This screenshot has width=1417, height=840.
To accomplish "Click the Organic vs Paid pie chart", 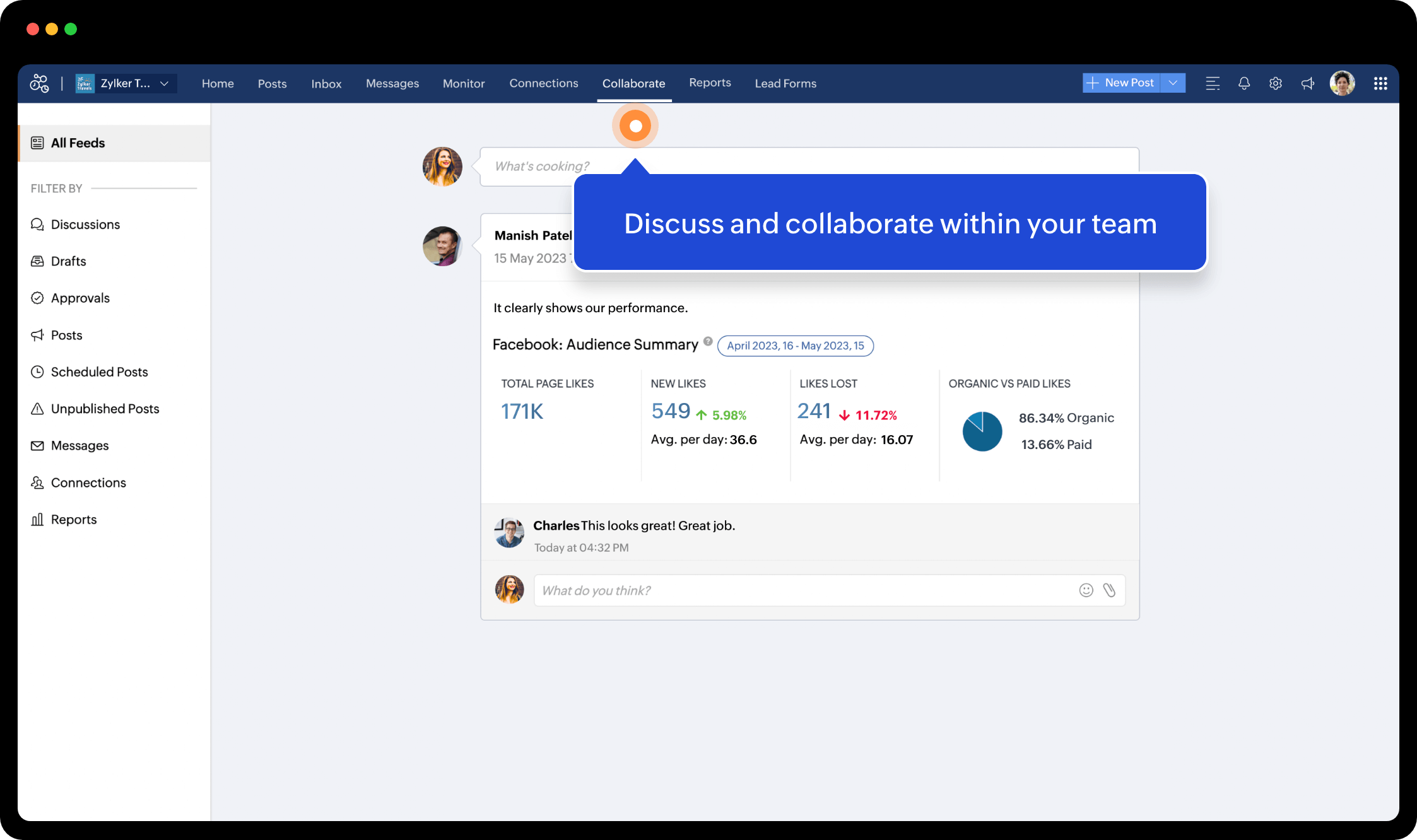I will pos(982,431).
